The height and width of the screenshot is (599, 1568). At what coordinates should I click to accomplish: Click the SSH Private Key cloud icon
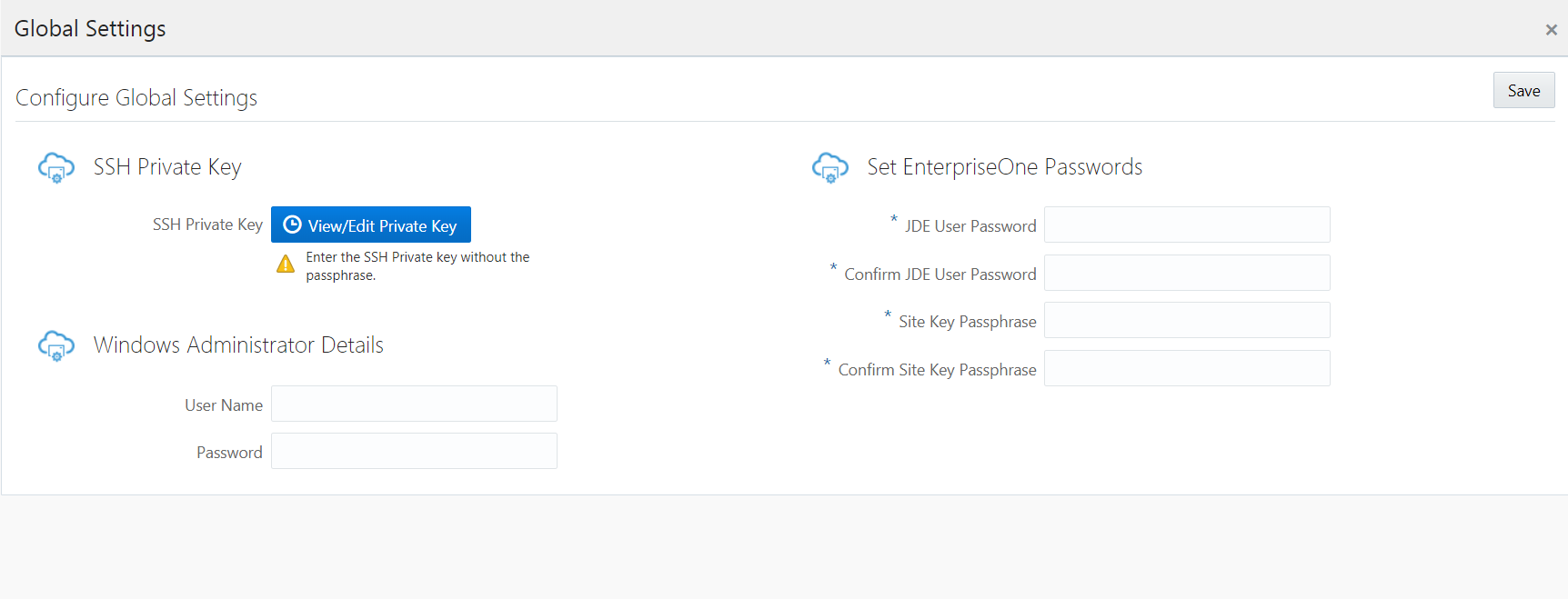point(56,167)
